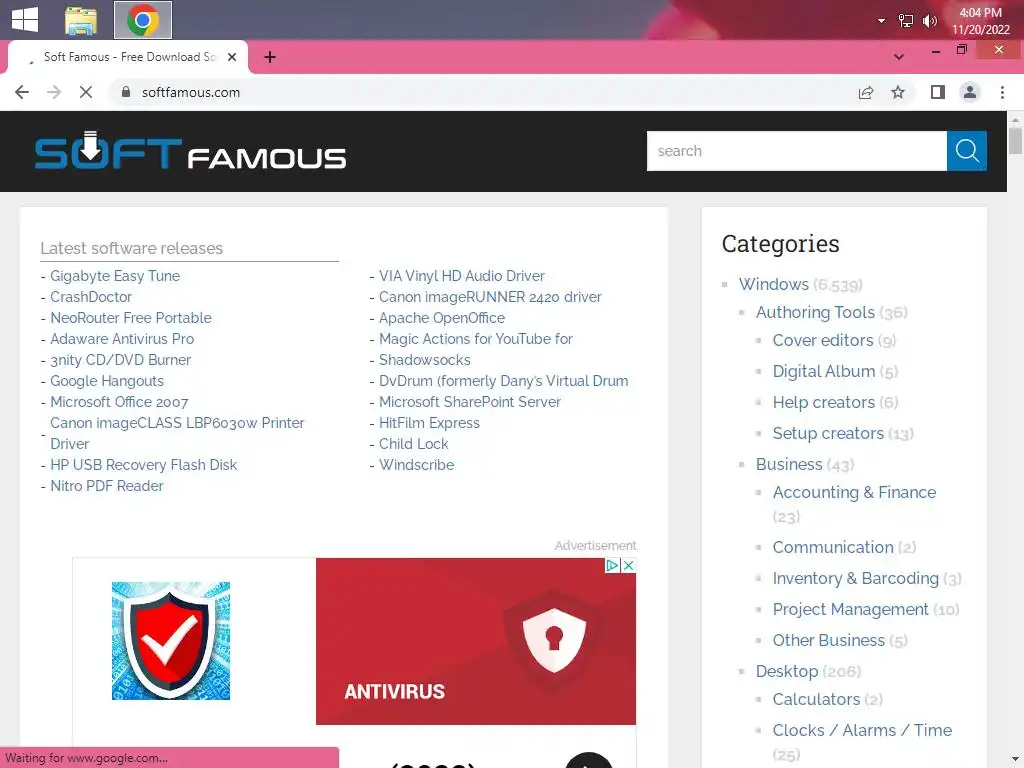Open Google Hangouts link

(x=107, y=381)
